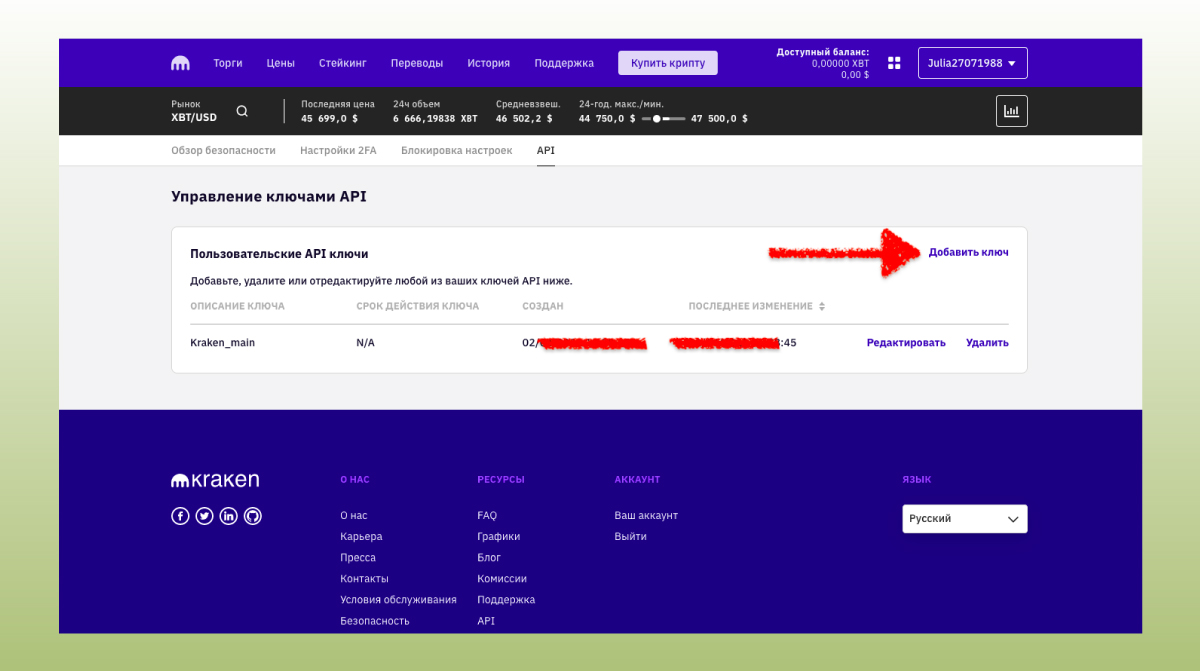Edit the Kraken_main key via Редактировать
This screenshot has height=671, width=1200.
tap(905, 342)
